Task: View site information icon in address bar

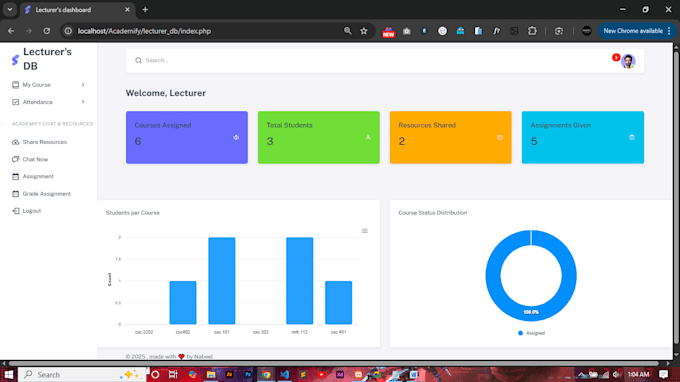Action: [x=68, y=31]
